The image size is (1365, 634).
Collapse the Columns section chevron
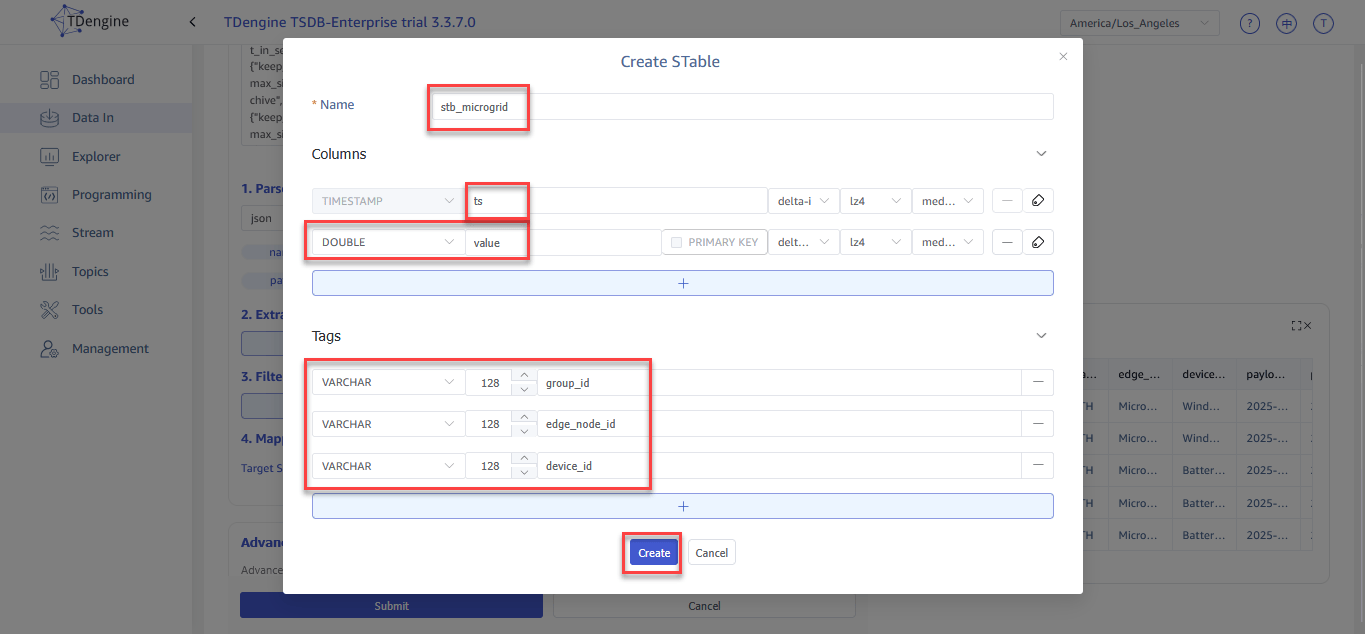click(1041, 154)
